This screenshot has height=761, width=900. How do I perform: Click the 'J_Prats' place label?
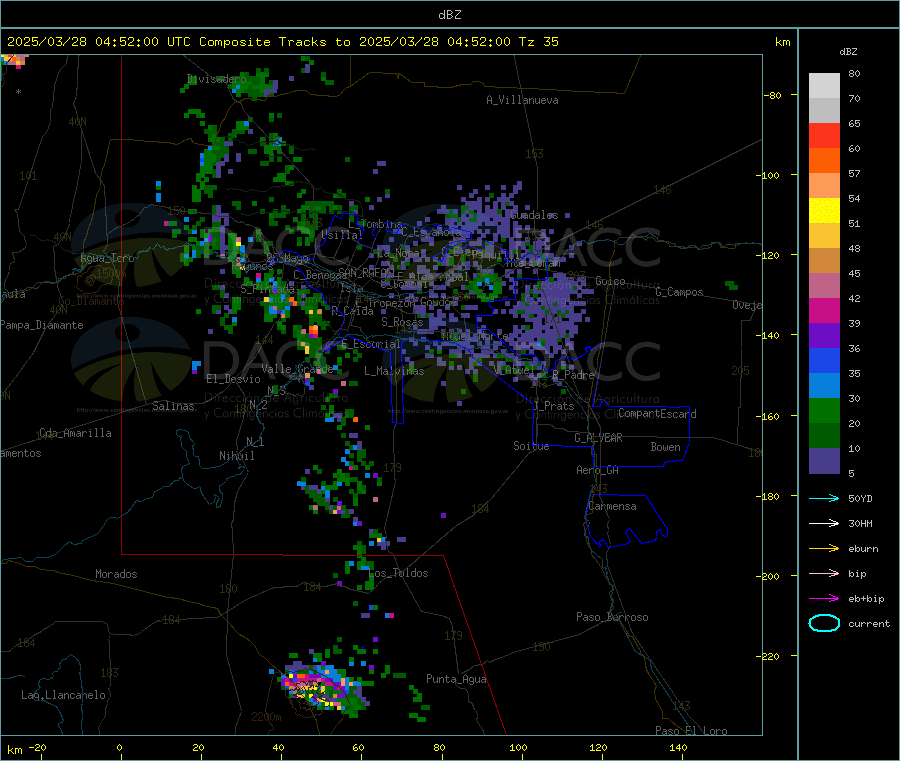(x=553, y=406)
